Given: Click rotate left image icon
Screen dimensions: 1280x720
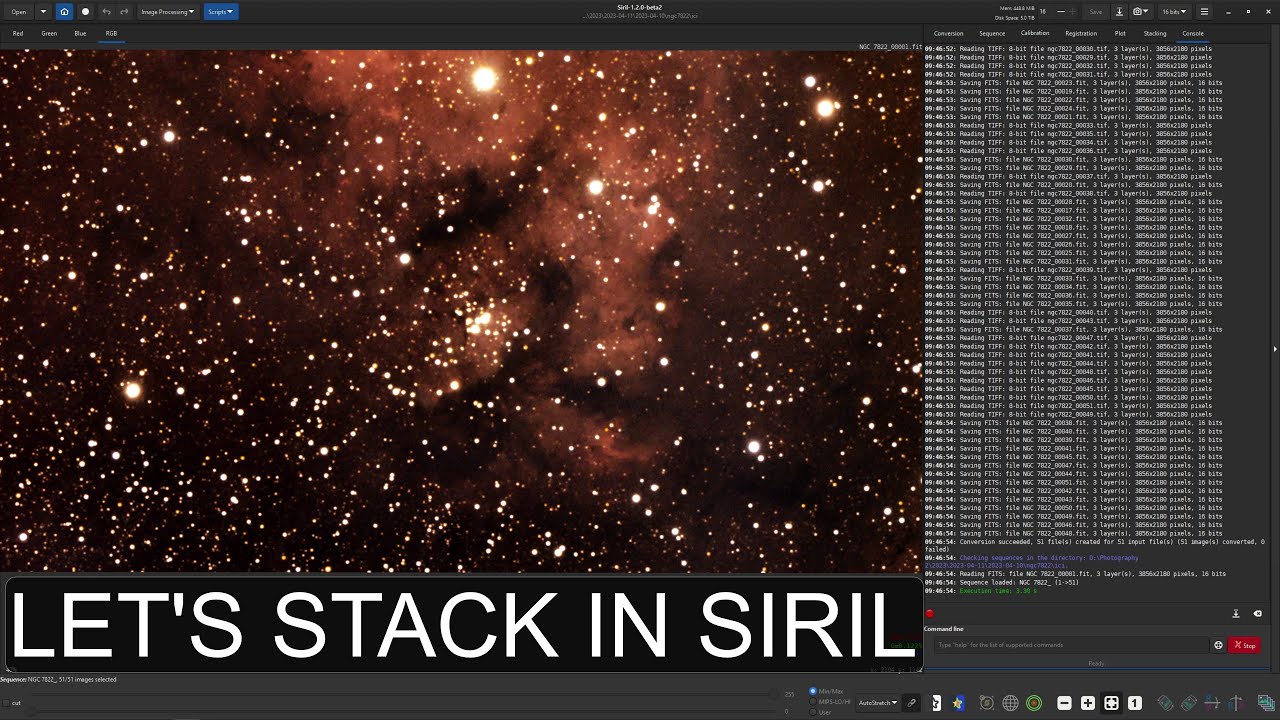Looking at the screenshot, I should pos(1165,703).
